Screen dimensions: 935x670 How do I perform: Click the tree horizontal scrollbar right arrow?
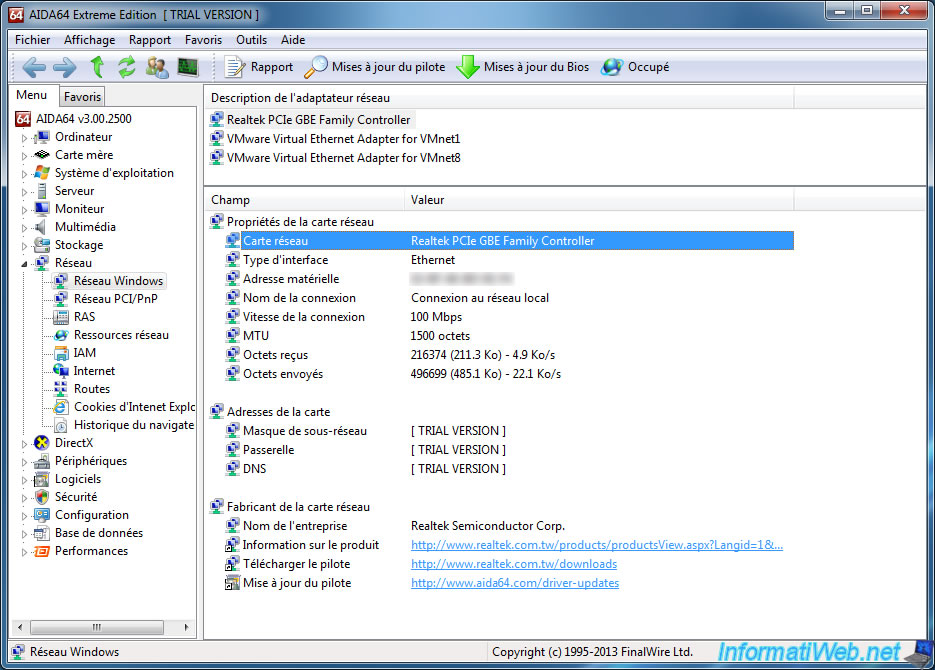(187, 627)
